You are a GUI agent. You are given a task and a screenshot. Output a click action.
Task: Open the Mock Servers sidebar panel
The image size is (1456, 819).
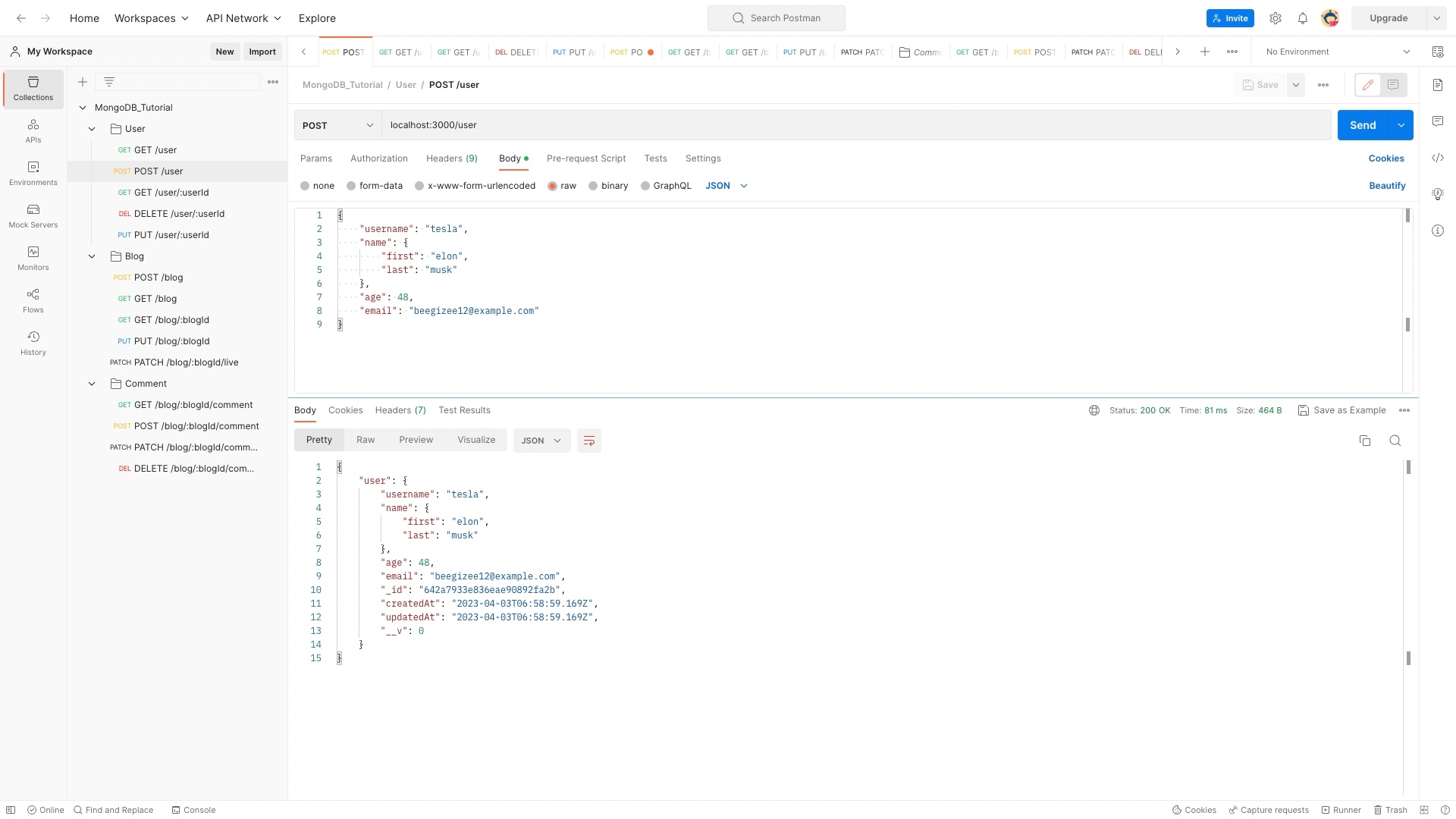pos(33,216)
